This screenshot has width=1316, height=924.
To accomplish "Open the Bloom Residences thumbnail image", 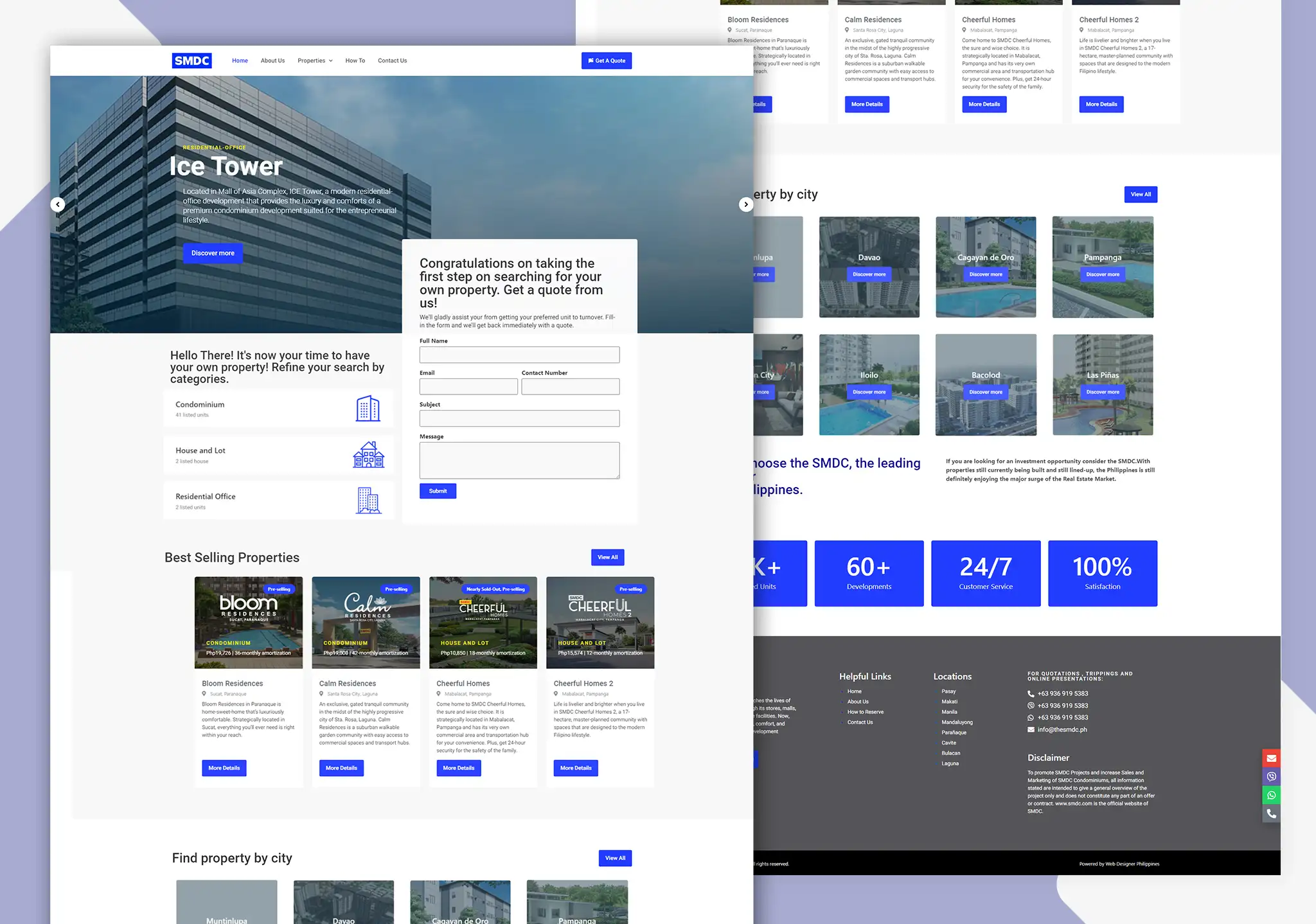I will (x=249, y=623).
